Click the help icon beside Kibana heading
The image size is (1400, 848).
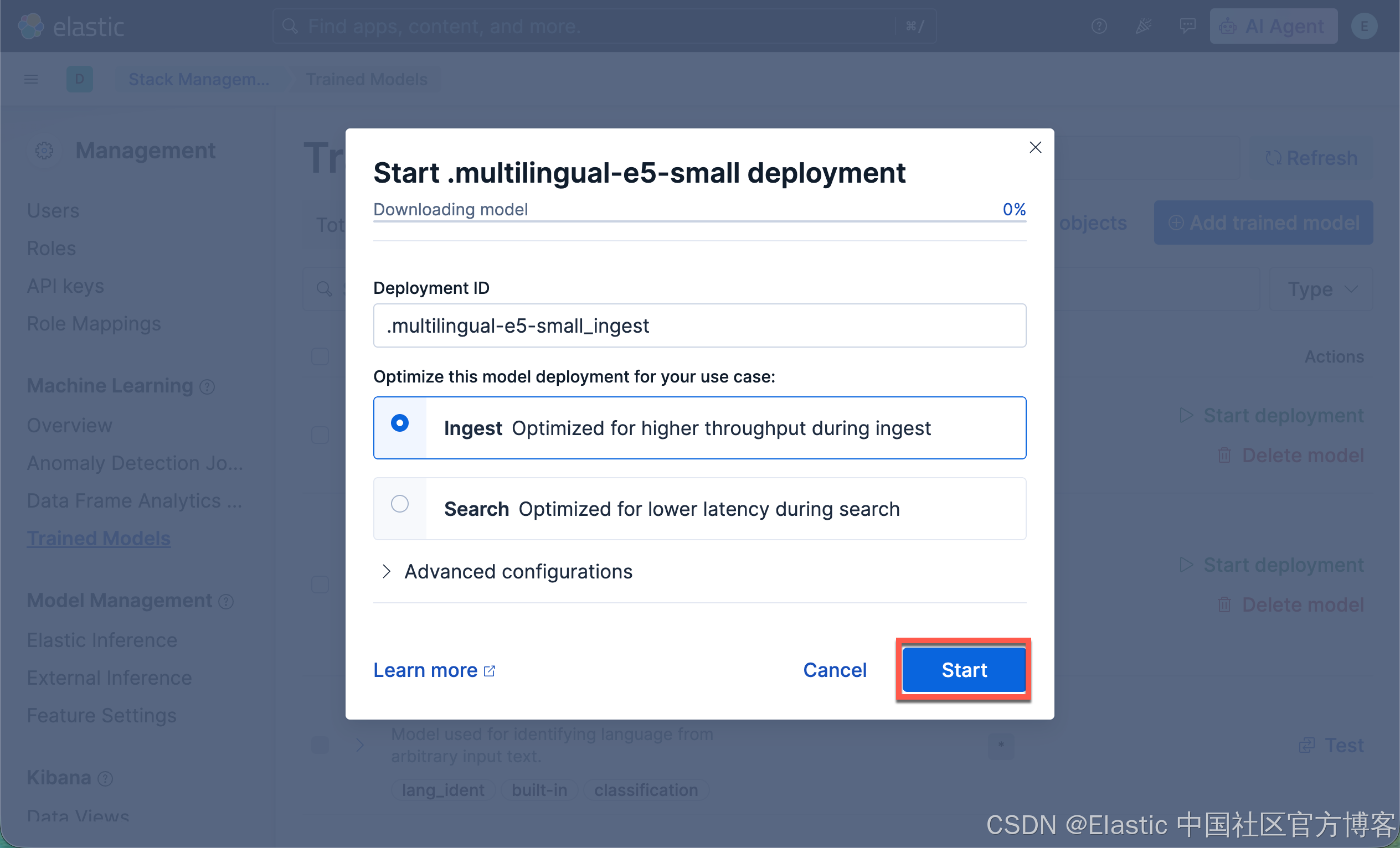coord(105,778)
